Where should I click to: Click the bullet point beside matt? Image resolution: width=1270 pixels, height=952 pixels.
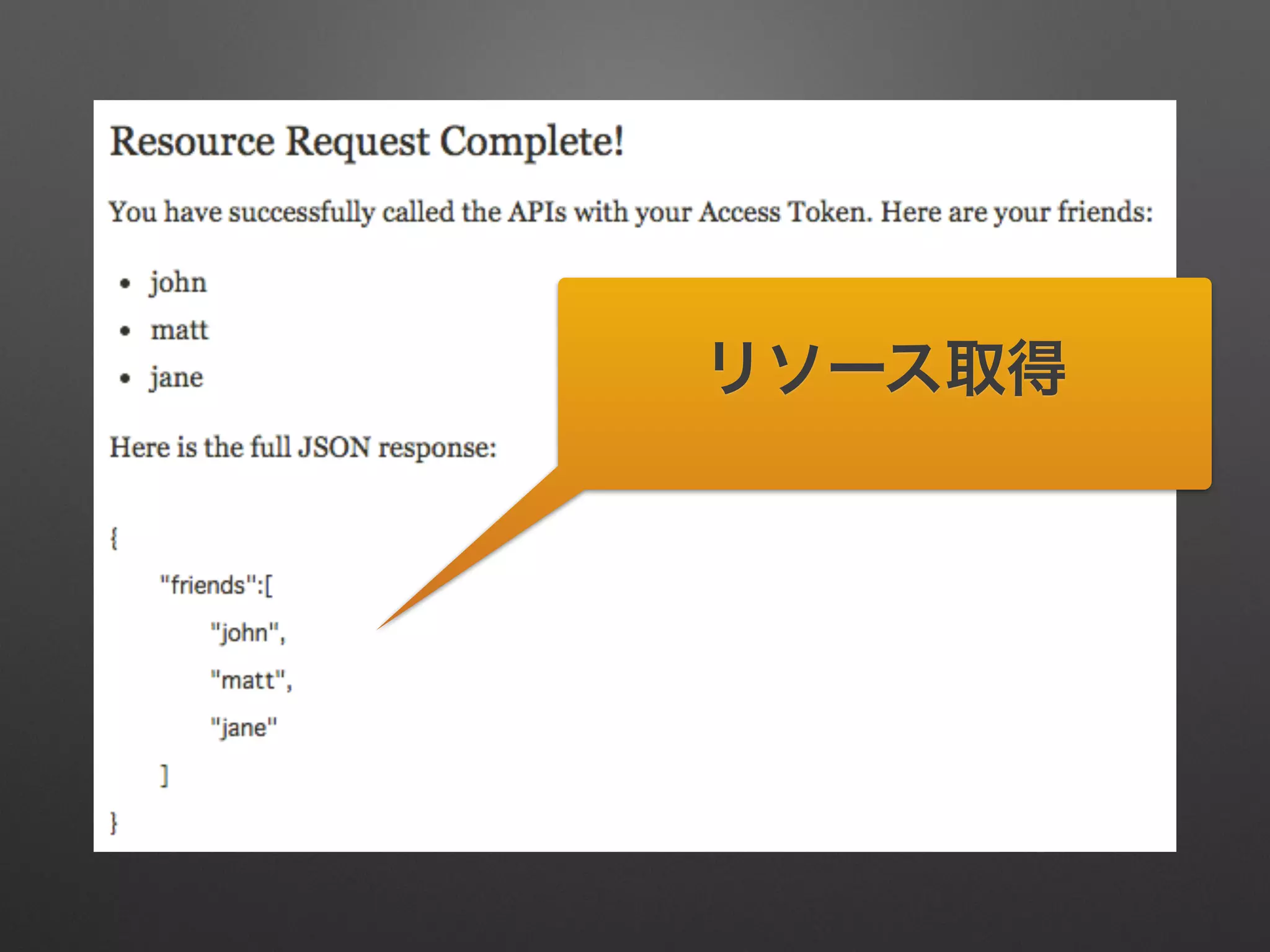(126, 331)
